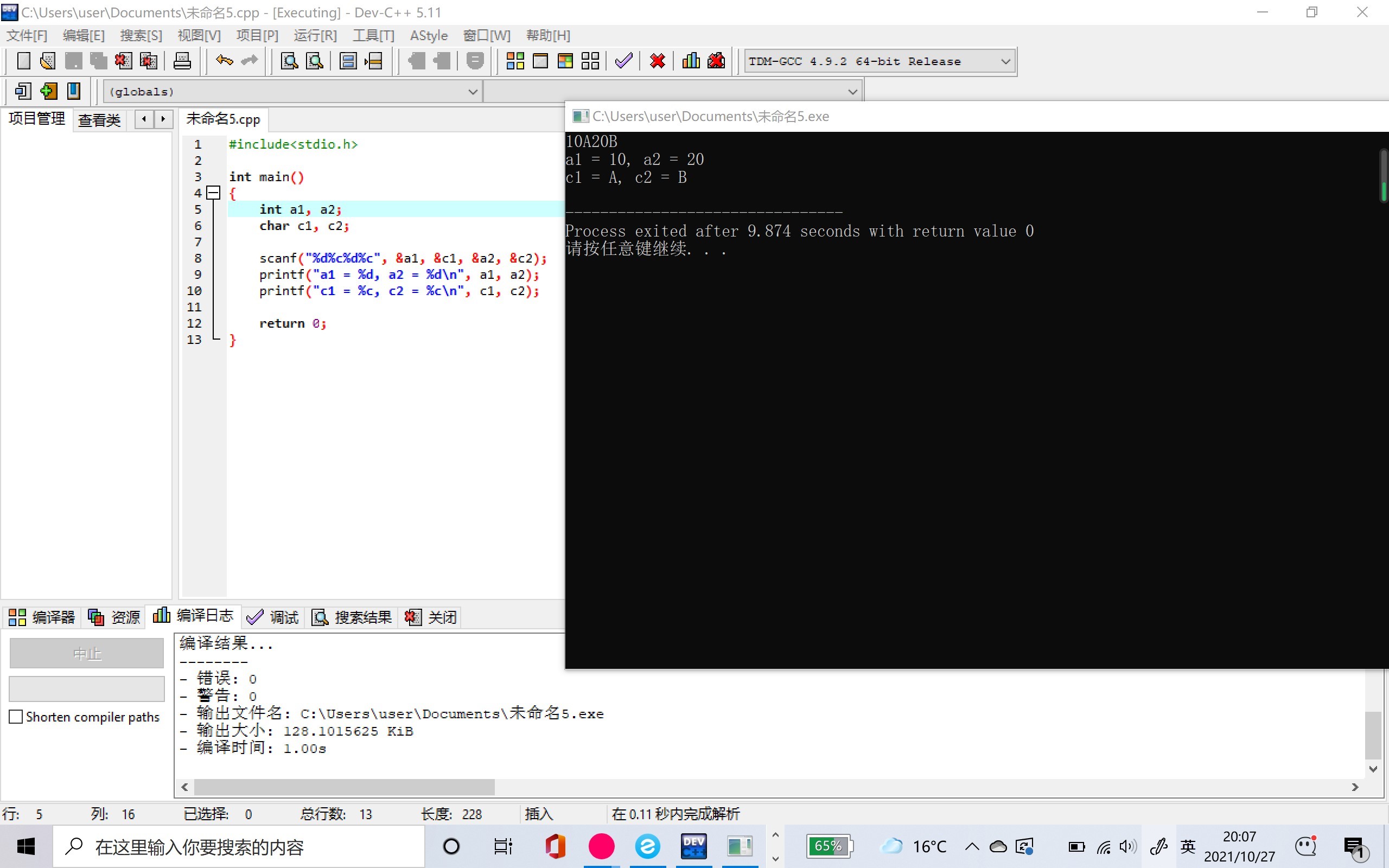Click the Undo arrow icon
The width and height of the screenshot is (1389, 868).
pyautogui.click(x=224, y=61)
